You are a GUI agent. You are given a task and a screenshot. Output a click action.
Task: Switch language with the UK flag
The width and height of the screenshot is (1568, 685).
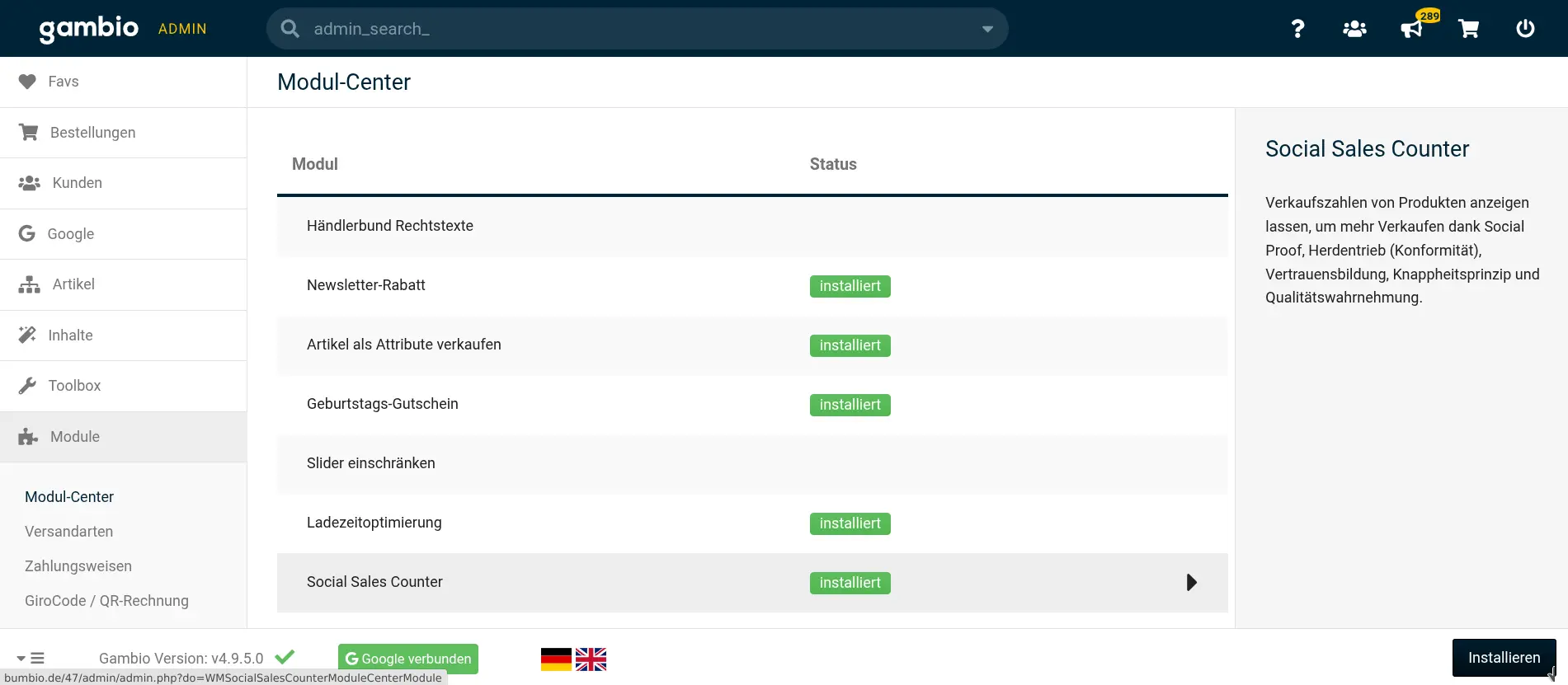pos(591,659)
